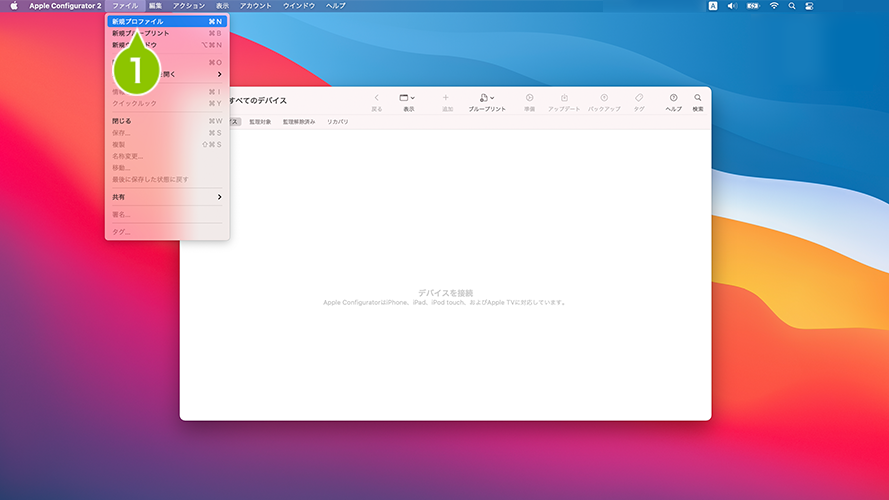Open the アクション menu
The width and height of the screenshot is (889, 500).
189,6
